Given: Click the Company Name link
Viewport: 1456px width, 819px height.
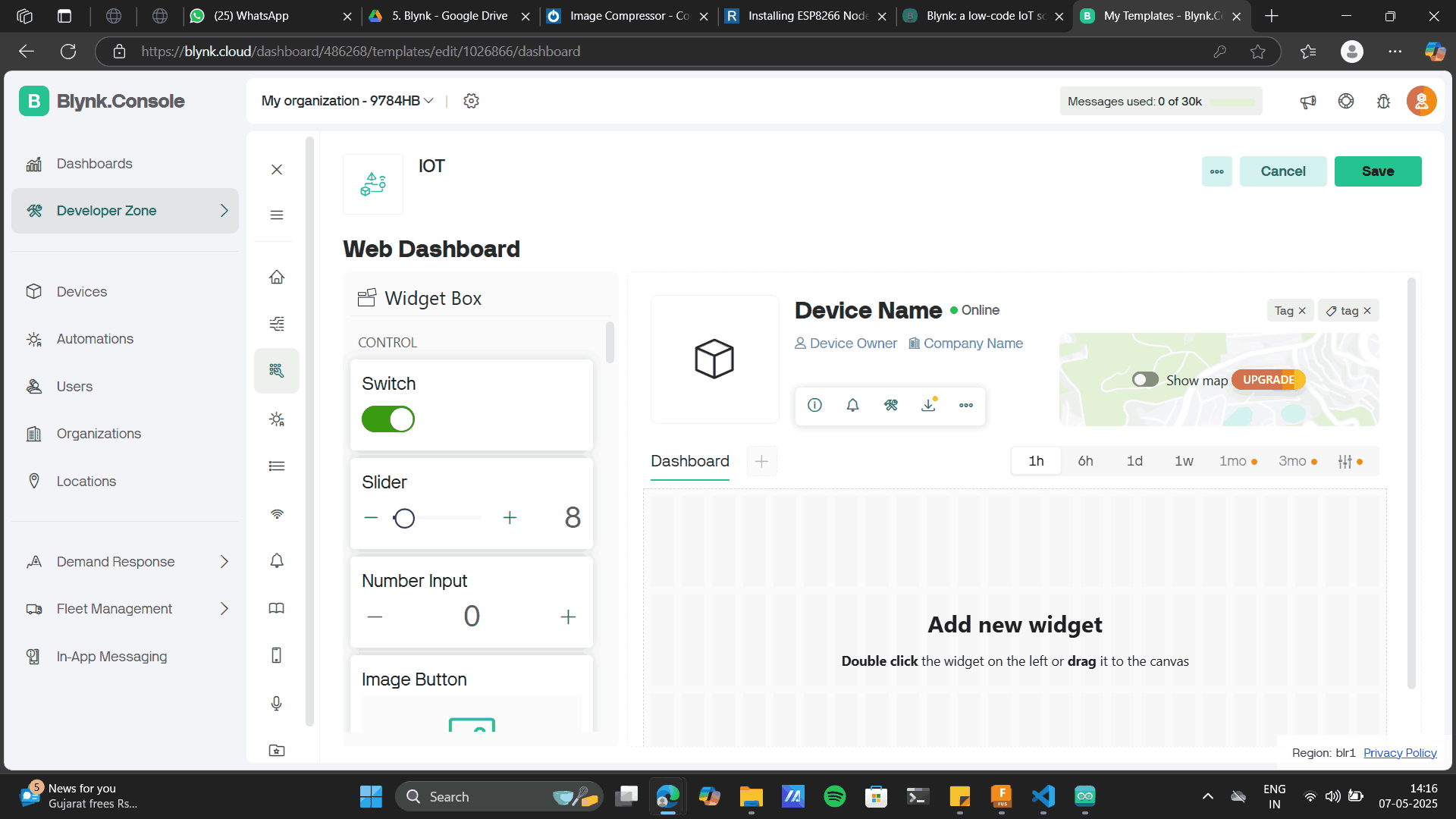Looking at the screenshot, I should click(x=966, y=344).
